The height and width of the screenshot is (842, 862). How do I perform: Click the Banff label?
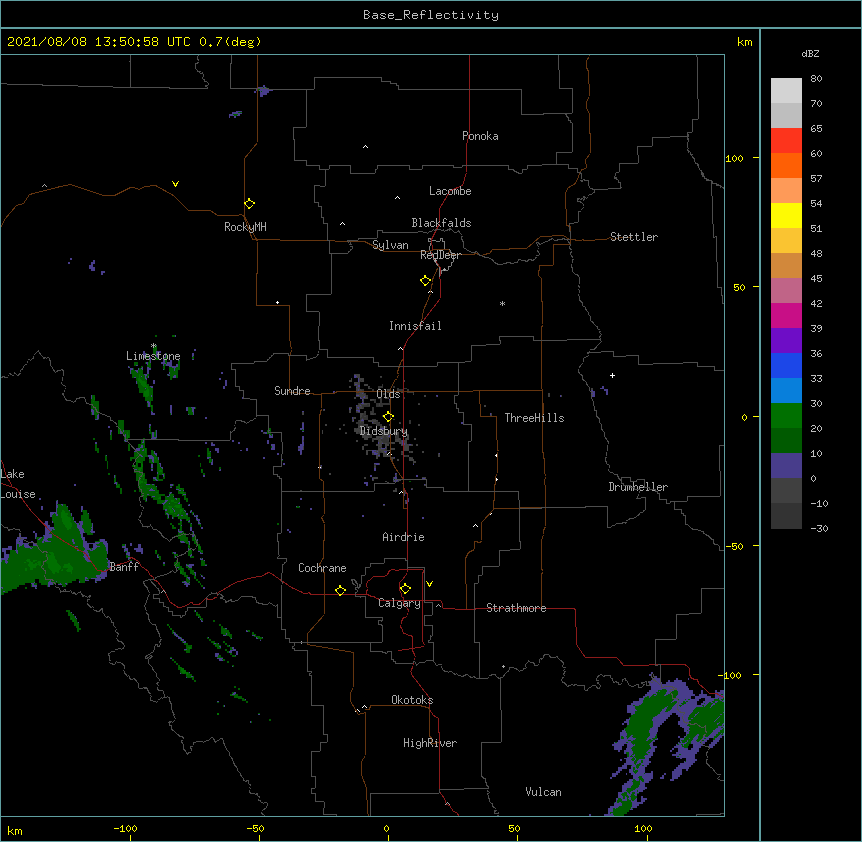pyautogui.click(x=124, y=567)
